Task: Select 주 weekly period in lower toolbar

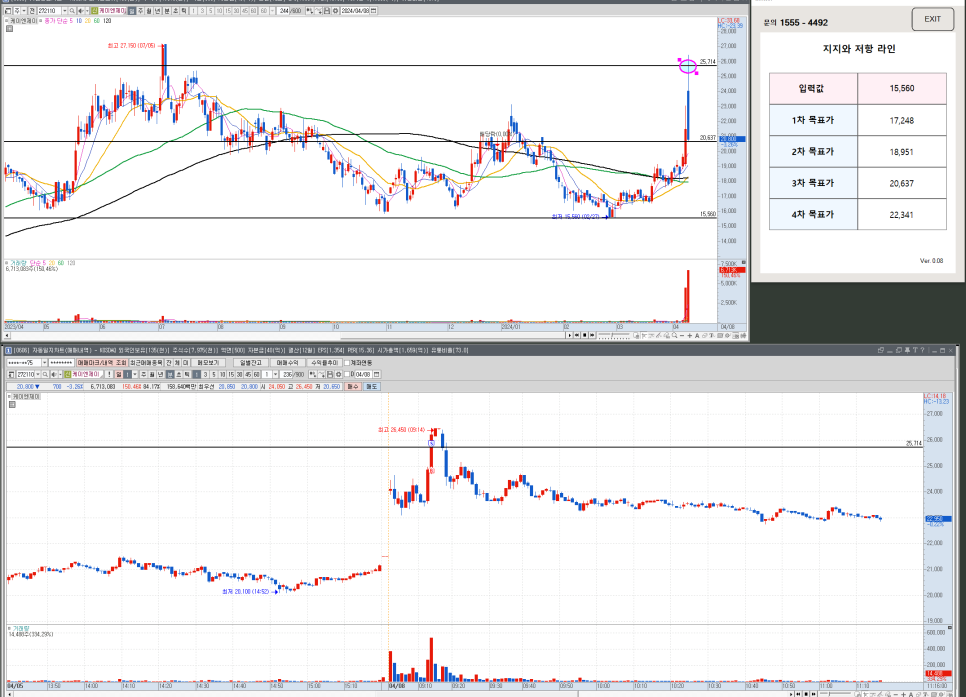Action: coord(144,375)
